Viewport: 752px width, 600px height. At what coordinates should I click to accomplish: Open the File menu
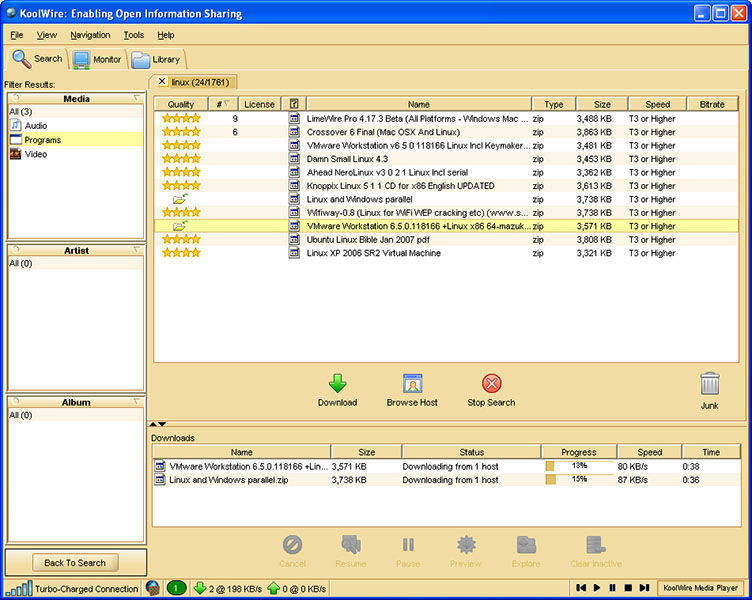[17, 35]
